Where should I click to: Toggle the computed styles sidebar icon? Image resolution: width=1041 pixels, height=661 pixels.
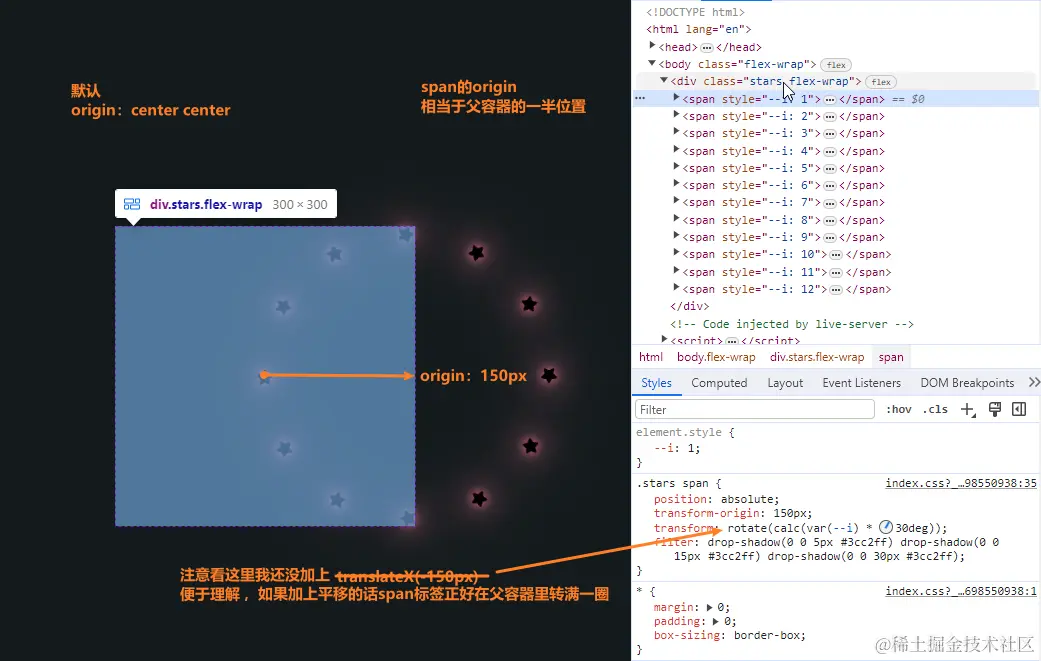coord(1019,409)
